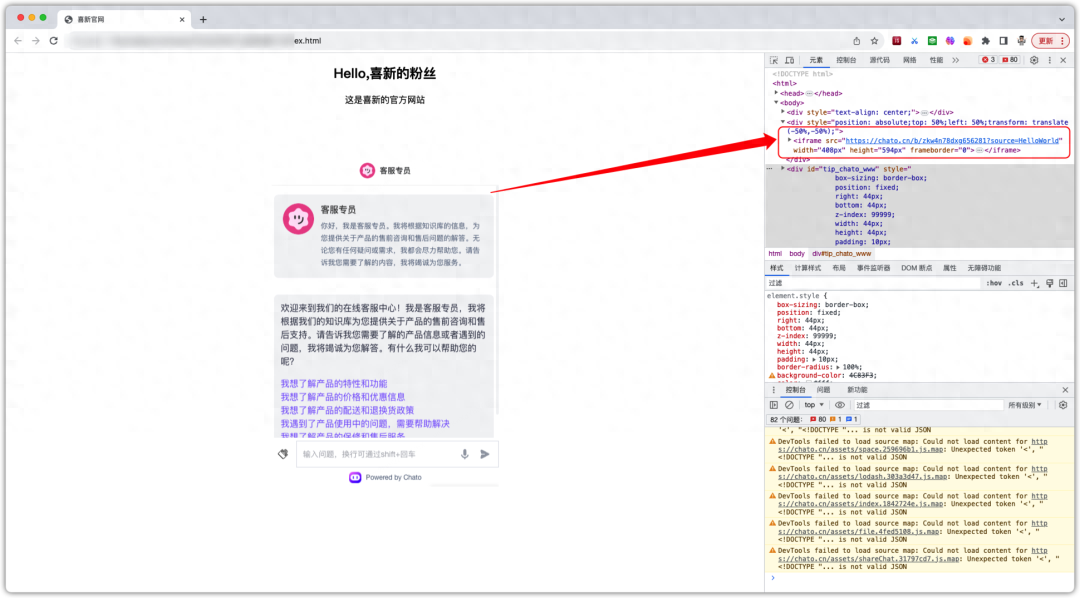Click the styles filter input
The image size is (1080, 598).
[875, 283]
